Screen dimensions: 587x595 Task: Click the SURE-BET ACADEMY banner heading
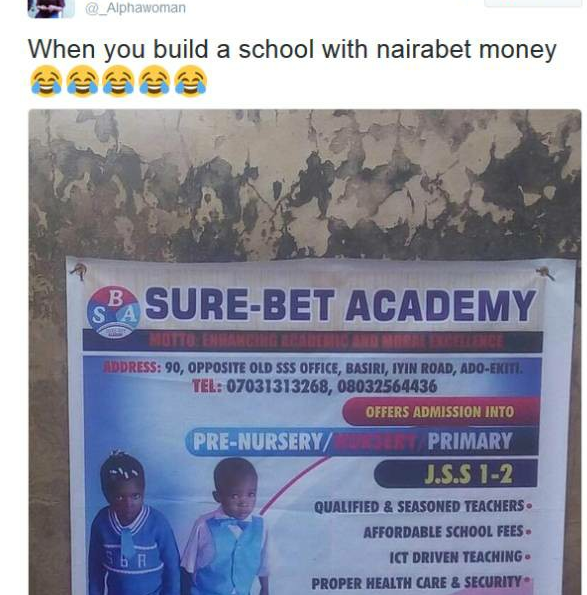[x=340, y=305]
